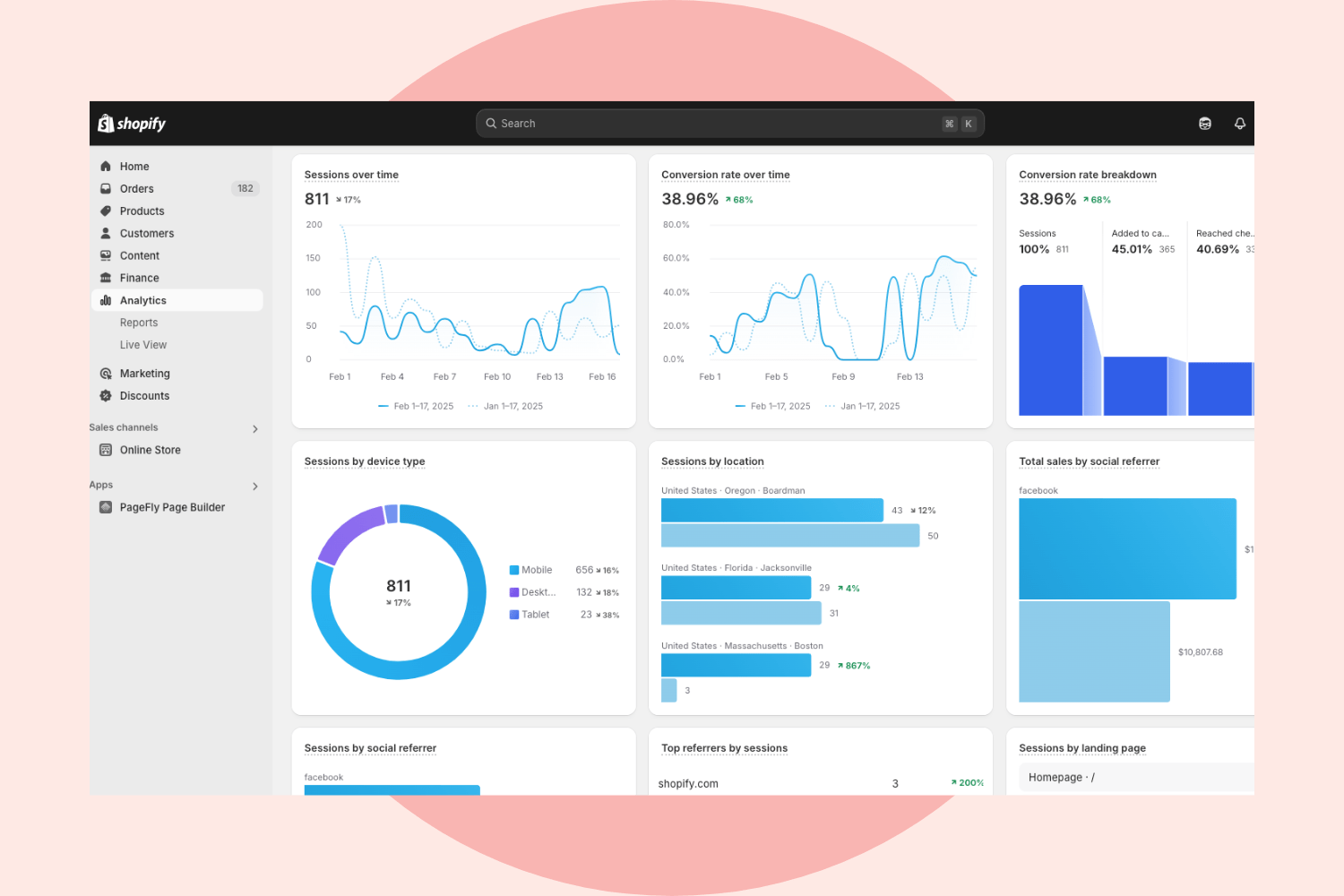This screenshot has height=896, width=1344.
Task: Click the Tablet legend color swatch
Action: coord(514,615)
